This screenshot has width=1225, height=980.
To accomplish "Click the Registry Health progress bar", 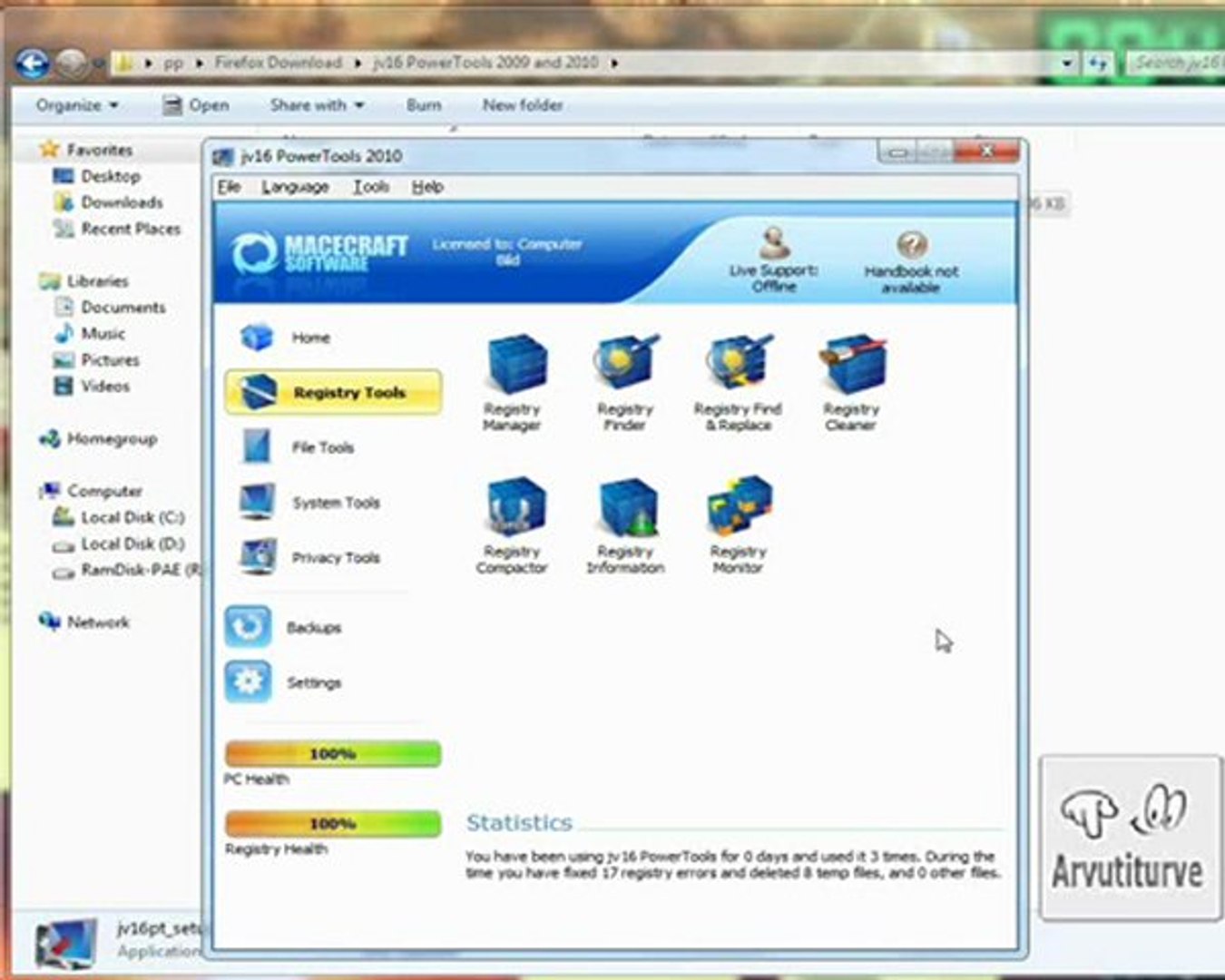I will [333, 824].
